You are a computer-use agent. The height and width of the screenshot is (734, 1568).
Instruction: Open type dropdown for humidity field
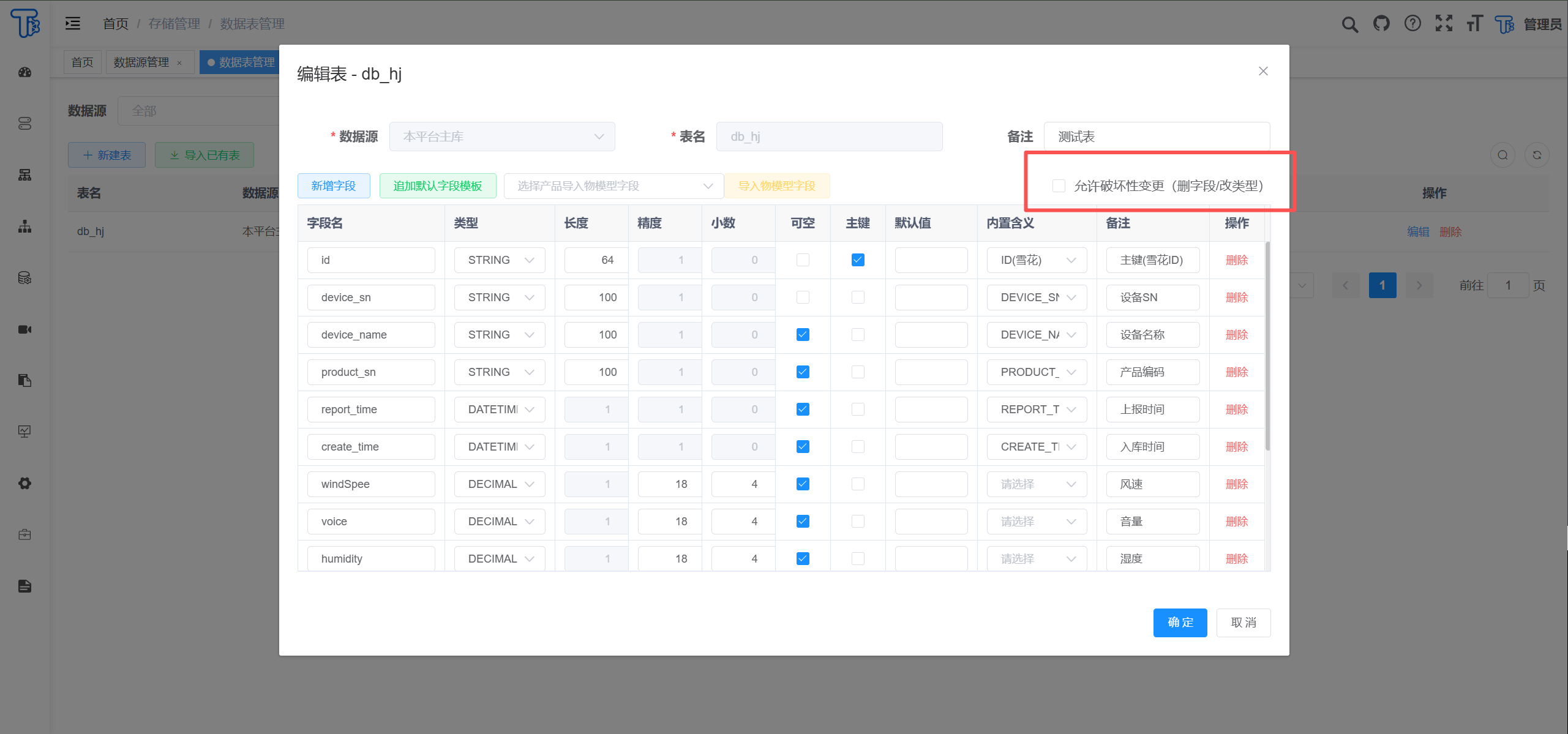(x=500, y=559)
